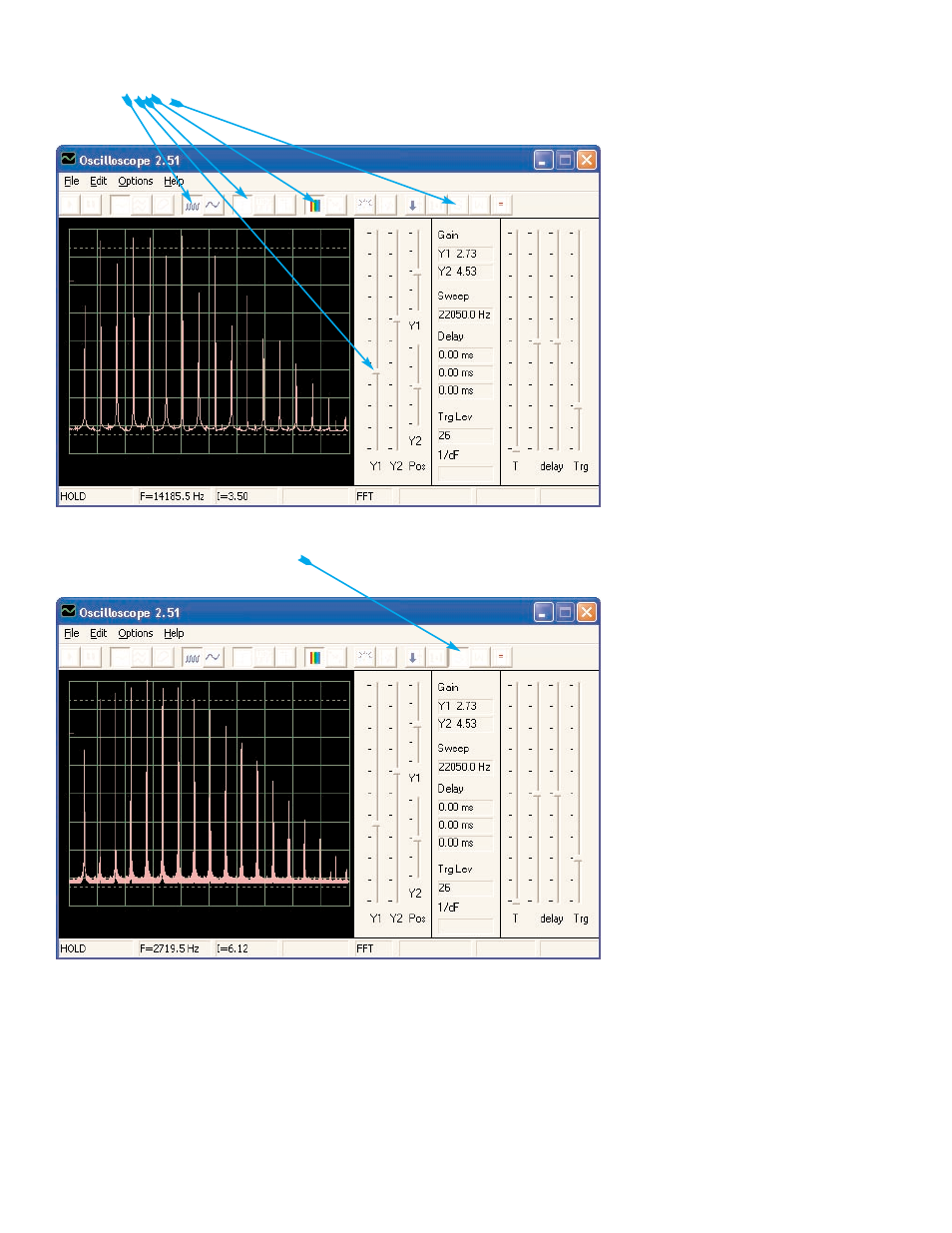This screenshot has width=952, height=1233.
Task: Click Y1 2.73 field, F=2719.5 Hz window
Action: click(x=465, y=706)
